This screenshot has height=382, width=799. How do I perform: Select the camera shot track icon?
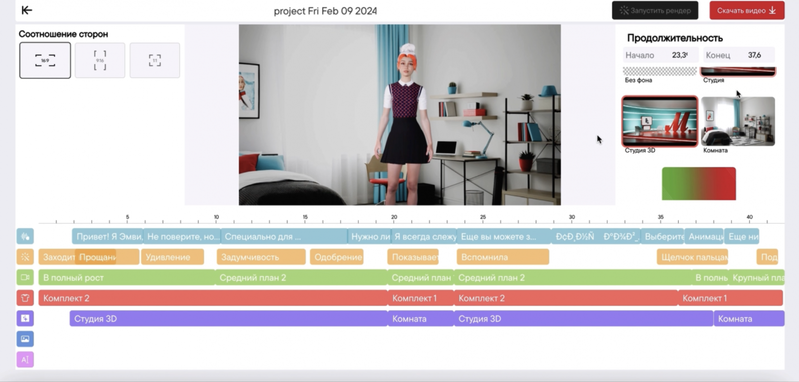[x=25, y=277]
